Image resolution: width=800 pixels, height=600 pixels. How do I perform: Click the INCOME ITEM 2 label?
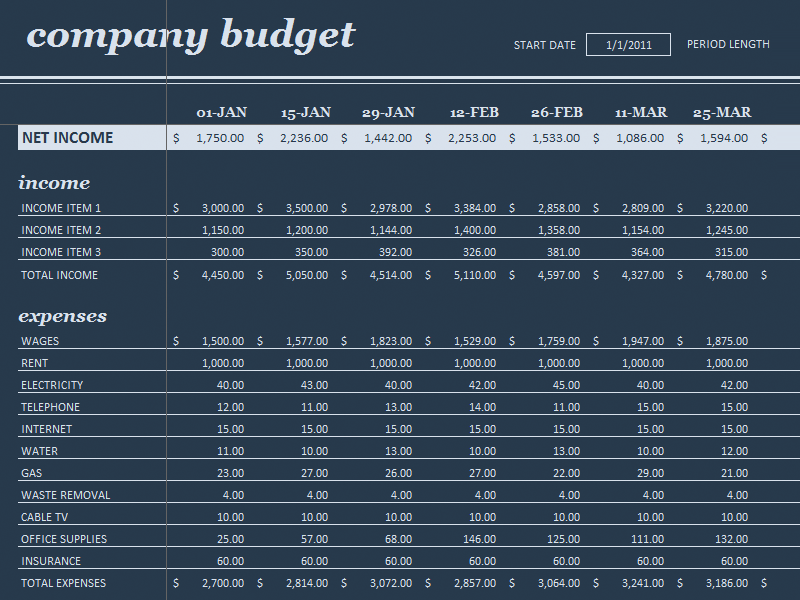61,230
